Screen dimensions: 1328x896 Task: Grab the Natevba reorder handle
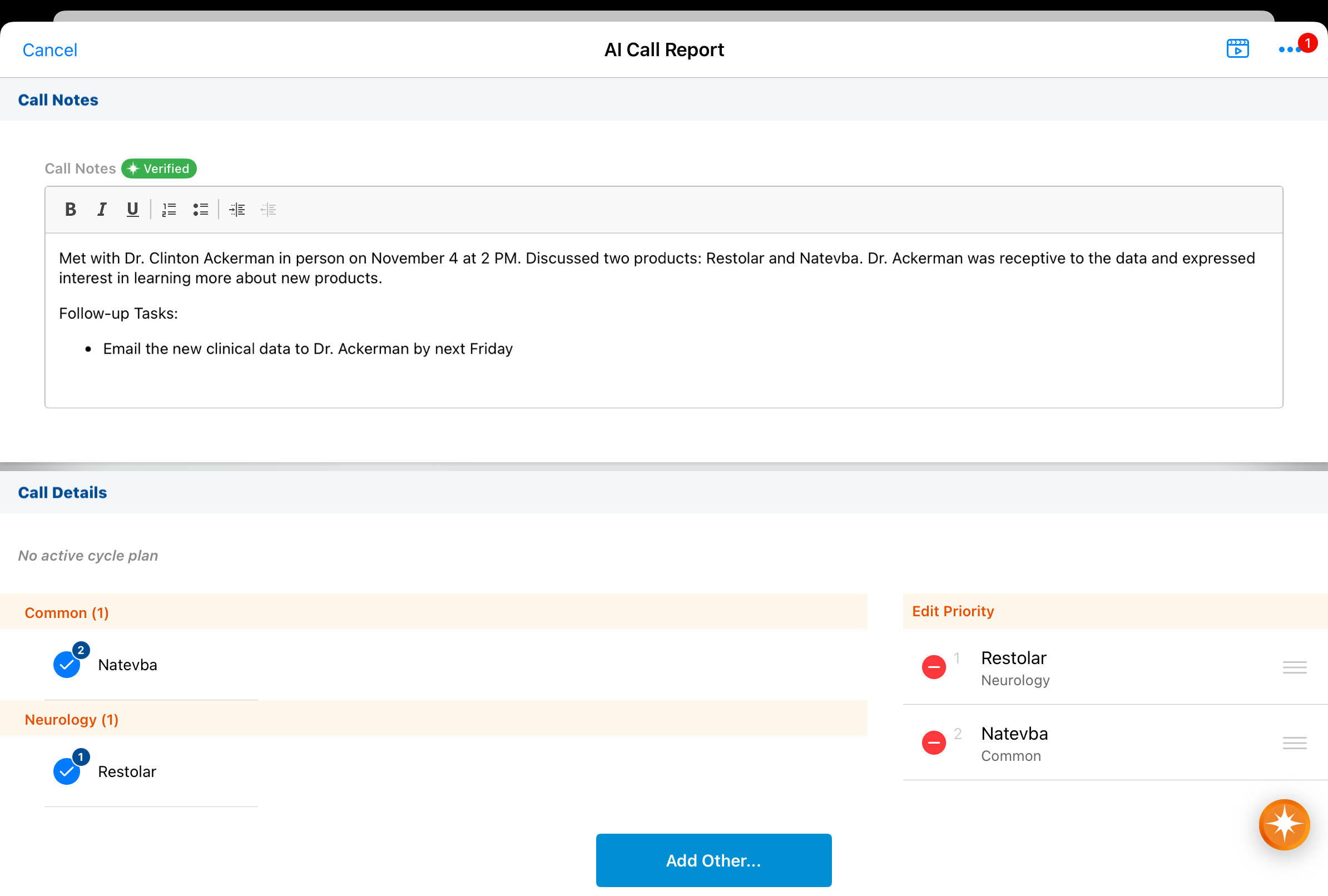(x=1294, y=742)
